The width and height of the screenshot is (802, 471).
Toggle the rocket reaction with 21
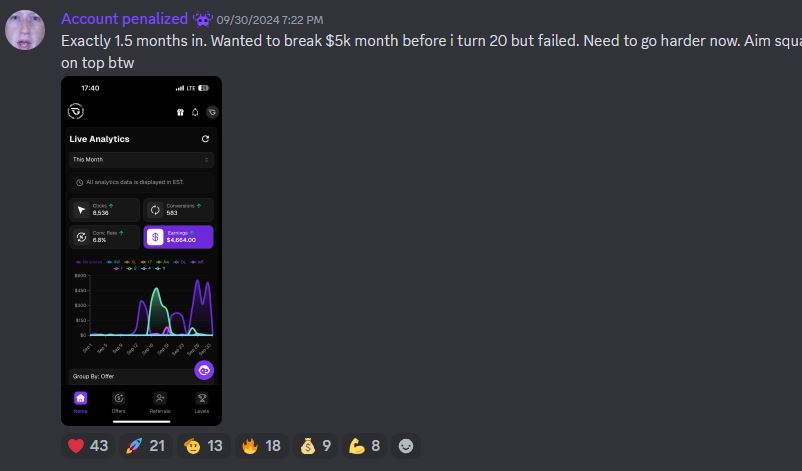pyautogui.click(x=146, y=446)
